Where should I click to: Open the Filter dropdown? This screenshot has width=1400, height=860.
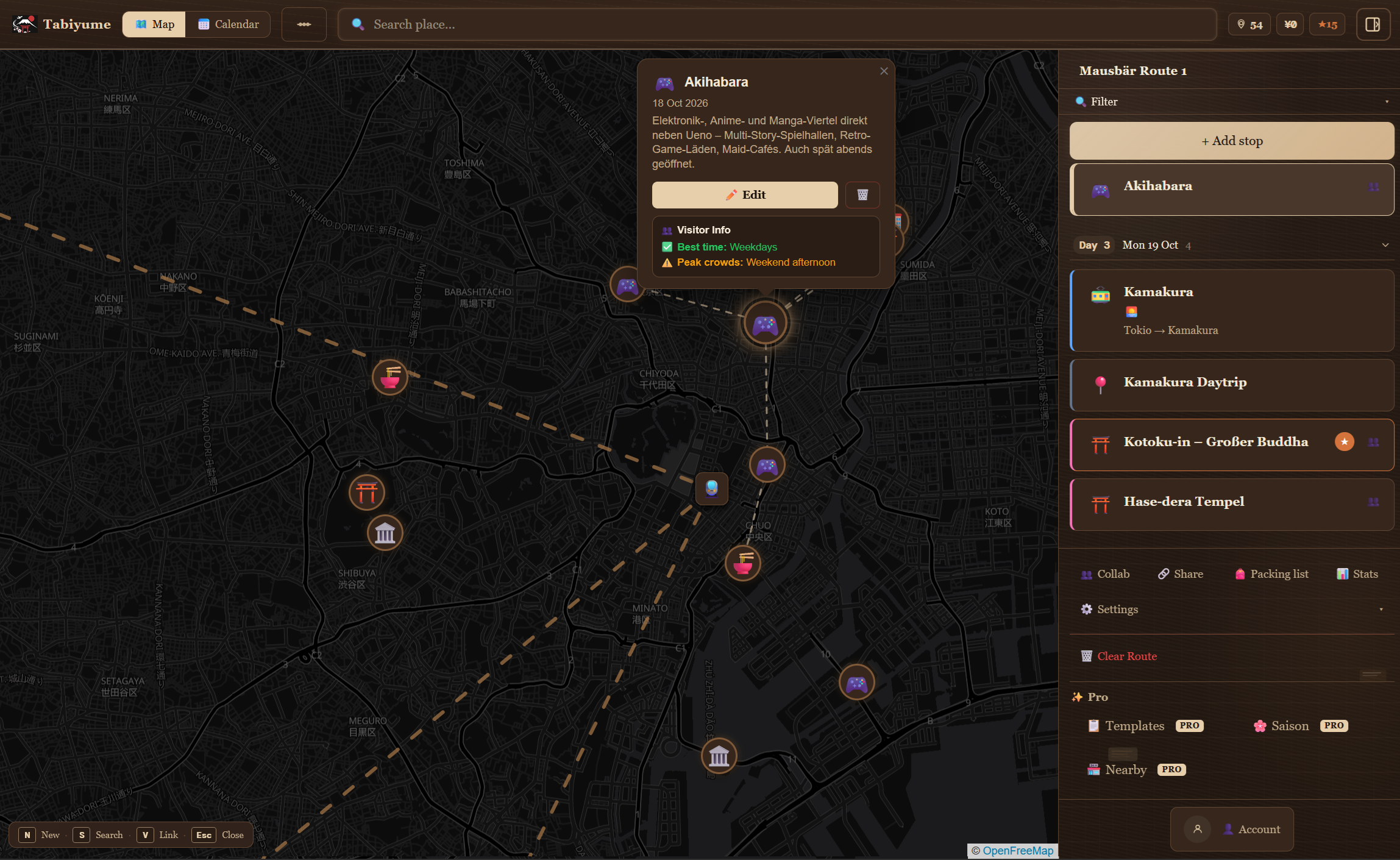coord(1231,101)
